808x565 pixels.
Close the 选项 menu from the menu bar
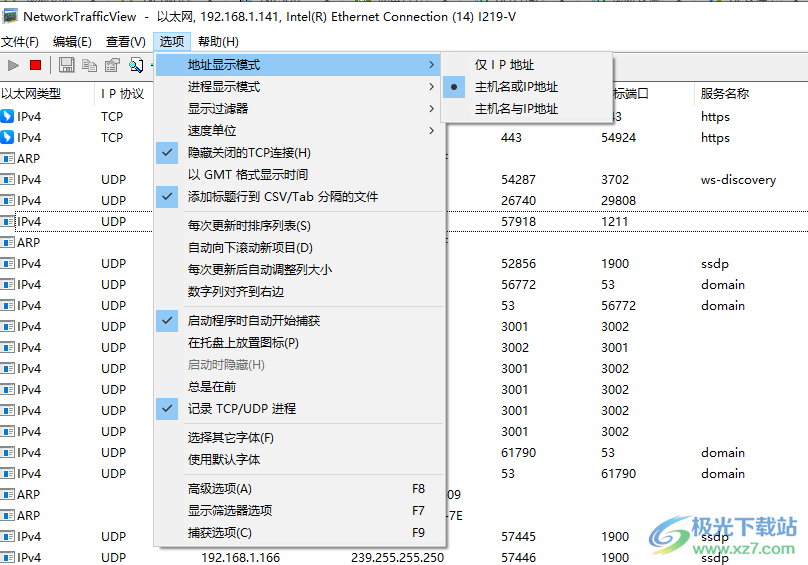172,42
